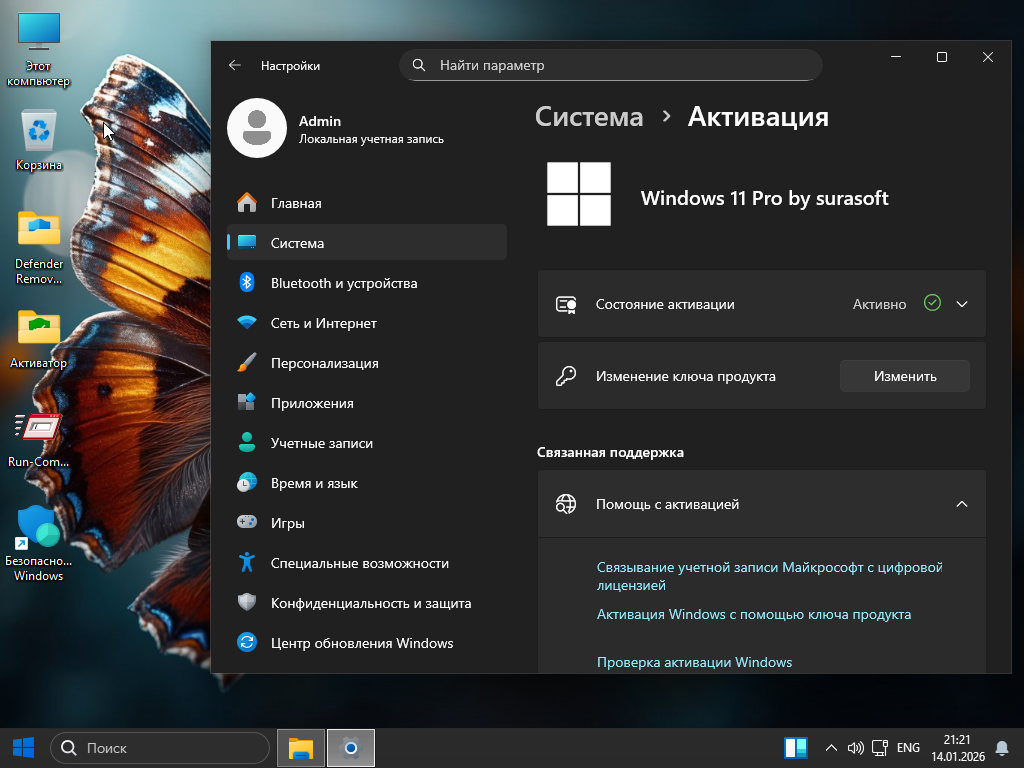Click the back arrow in Settings
Viewport: 1024px width, 768px height.
(x=235, y=65)
